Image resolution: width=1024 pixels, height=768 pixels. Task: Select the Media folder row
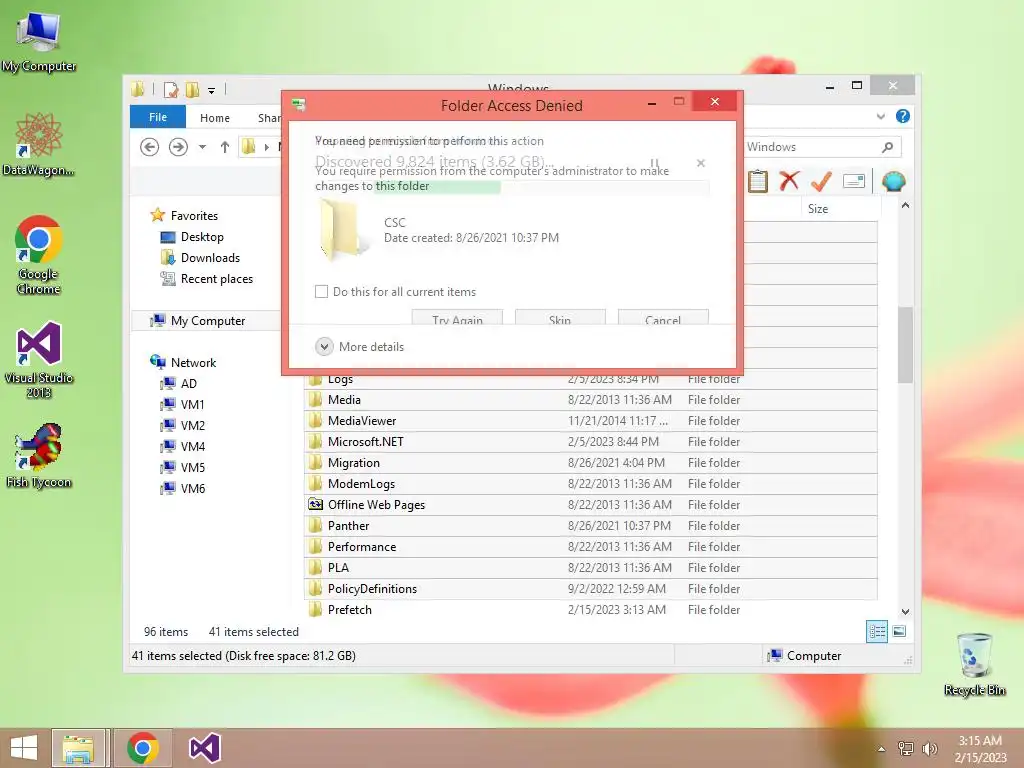coord(590,400)
